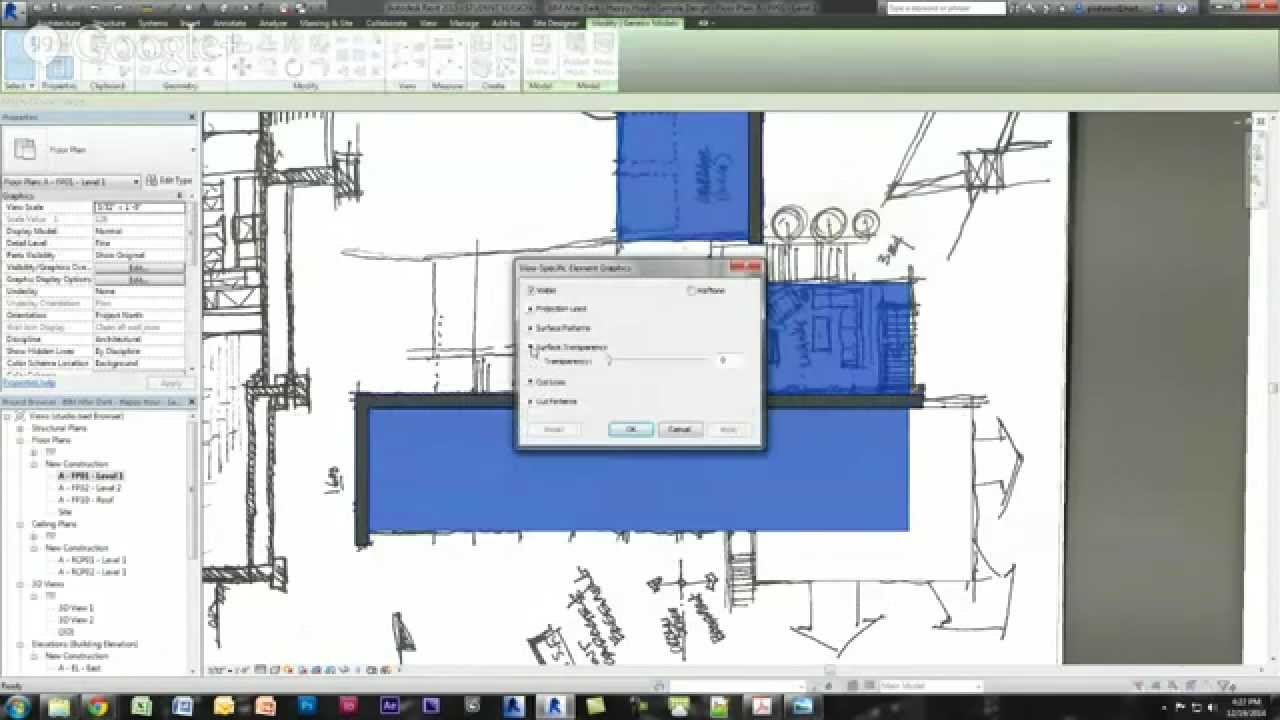Expand Surface Patterns section
This screenshot has width=1280, height=720.
click(x=531, y=328)
